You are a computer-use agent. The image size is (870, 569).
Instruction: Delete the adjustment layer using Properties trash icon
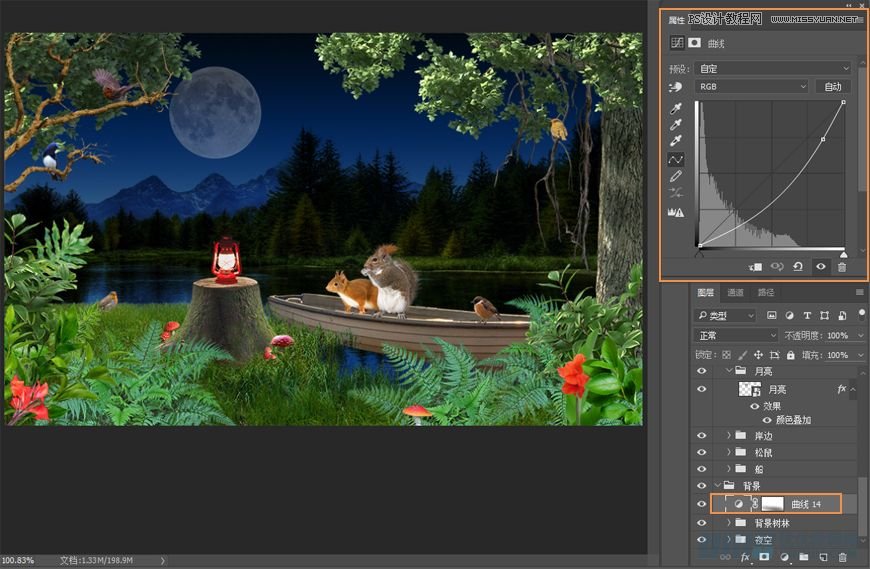tap(841, 267)
